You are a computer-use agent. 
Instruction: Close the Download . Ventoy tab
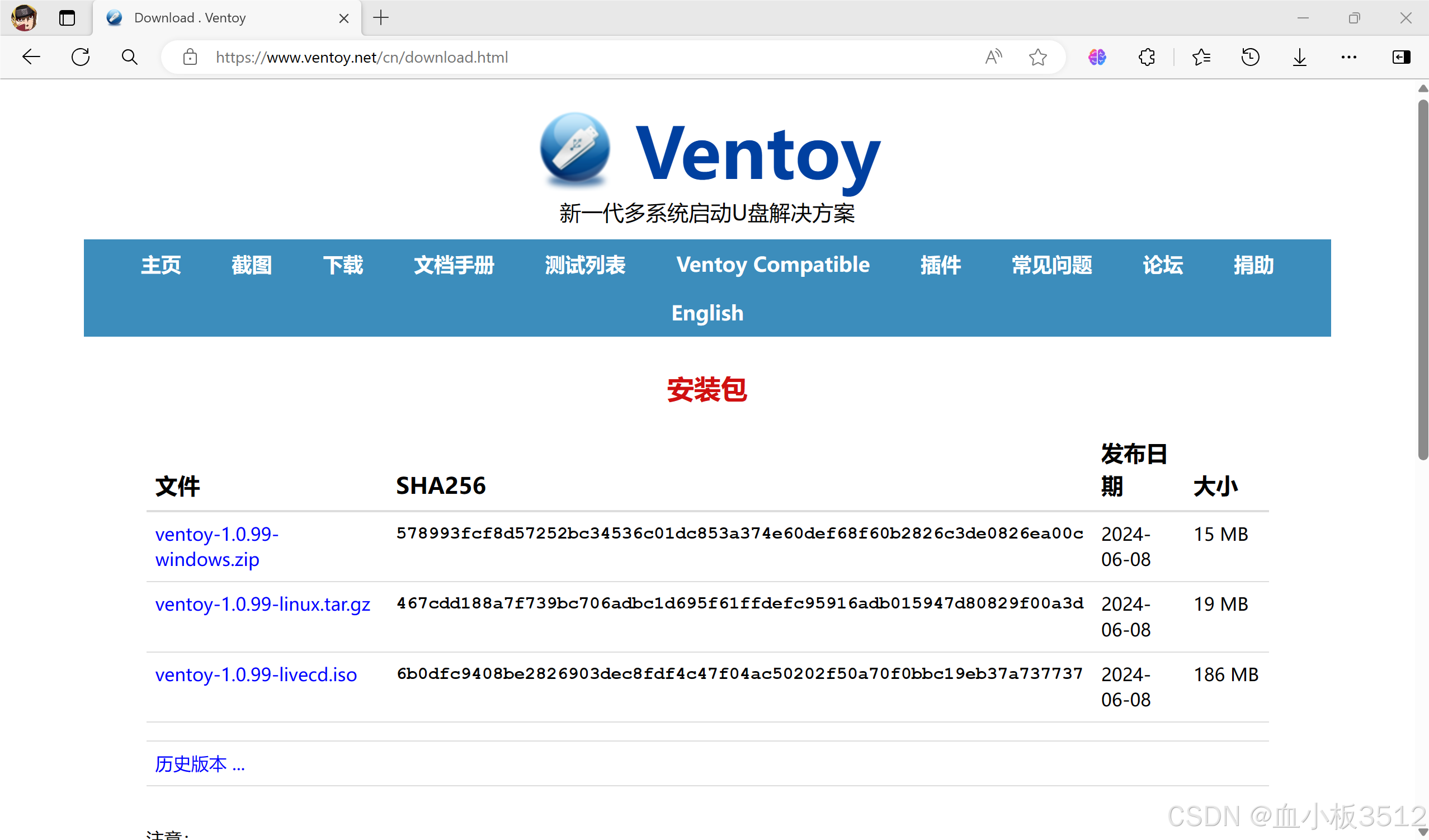(343, 18)
